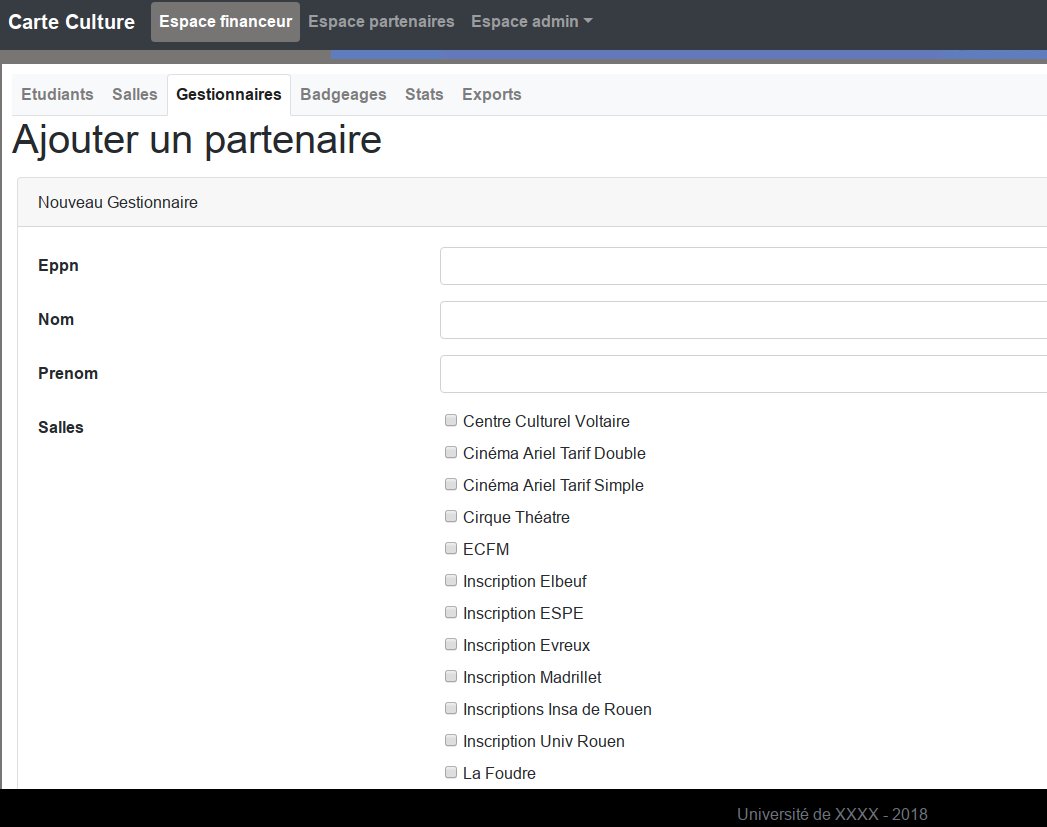The height and width of the screenshot is (827, 1047).
Task: Enable the Cirque Théatre checkbox
Action: point(451,517)
